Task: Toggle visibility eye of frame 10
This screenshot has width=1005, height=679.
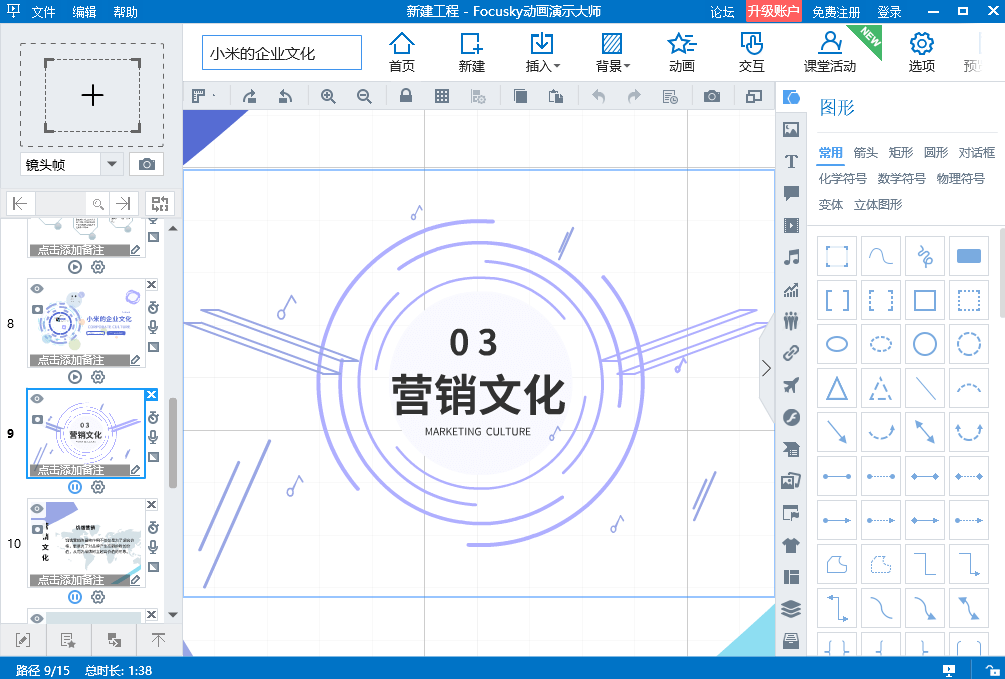Action: [x=37, y=508]
